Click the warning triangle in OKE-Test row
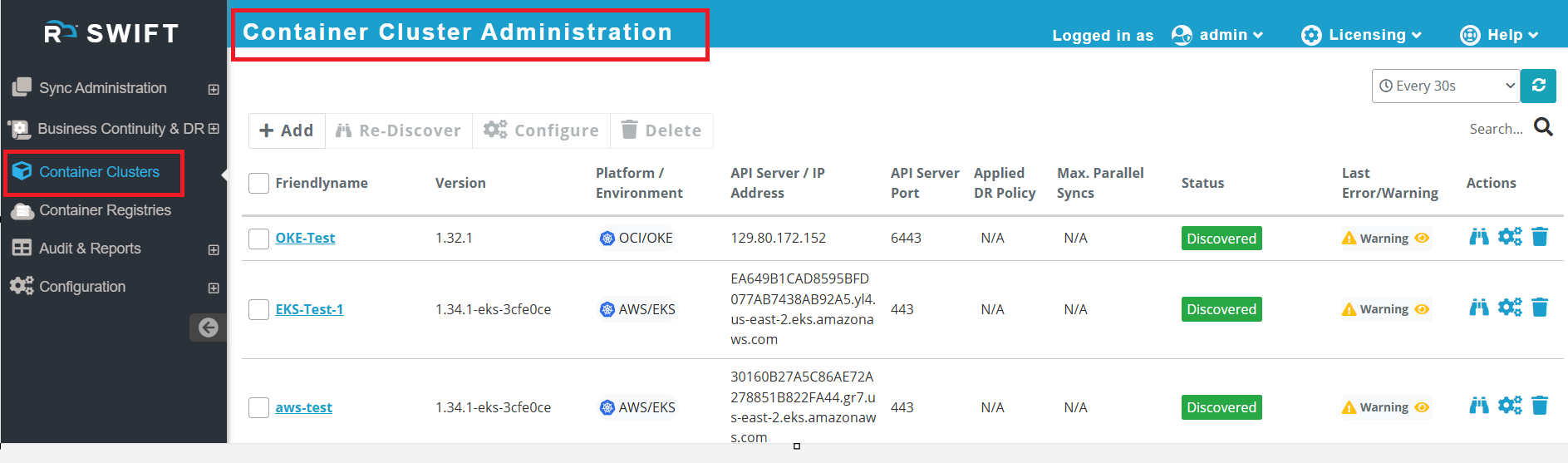This screenshot has width=1568, height=463. click(x=1349, y=239)
